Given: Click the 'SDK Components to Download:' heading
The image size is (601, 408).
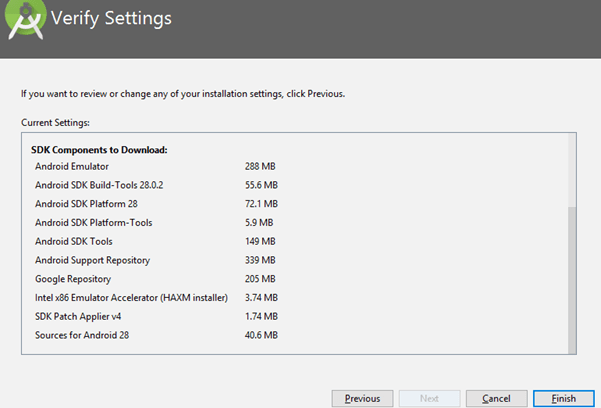Looking at the screenshot, I should (99, 150).
